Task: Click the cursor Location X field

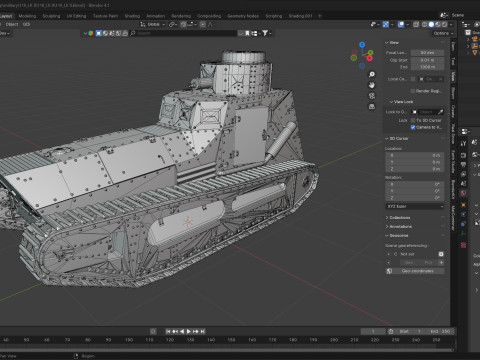Action: click(x=415, y=155)
